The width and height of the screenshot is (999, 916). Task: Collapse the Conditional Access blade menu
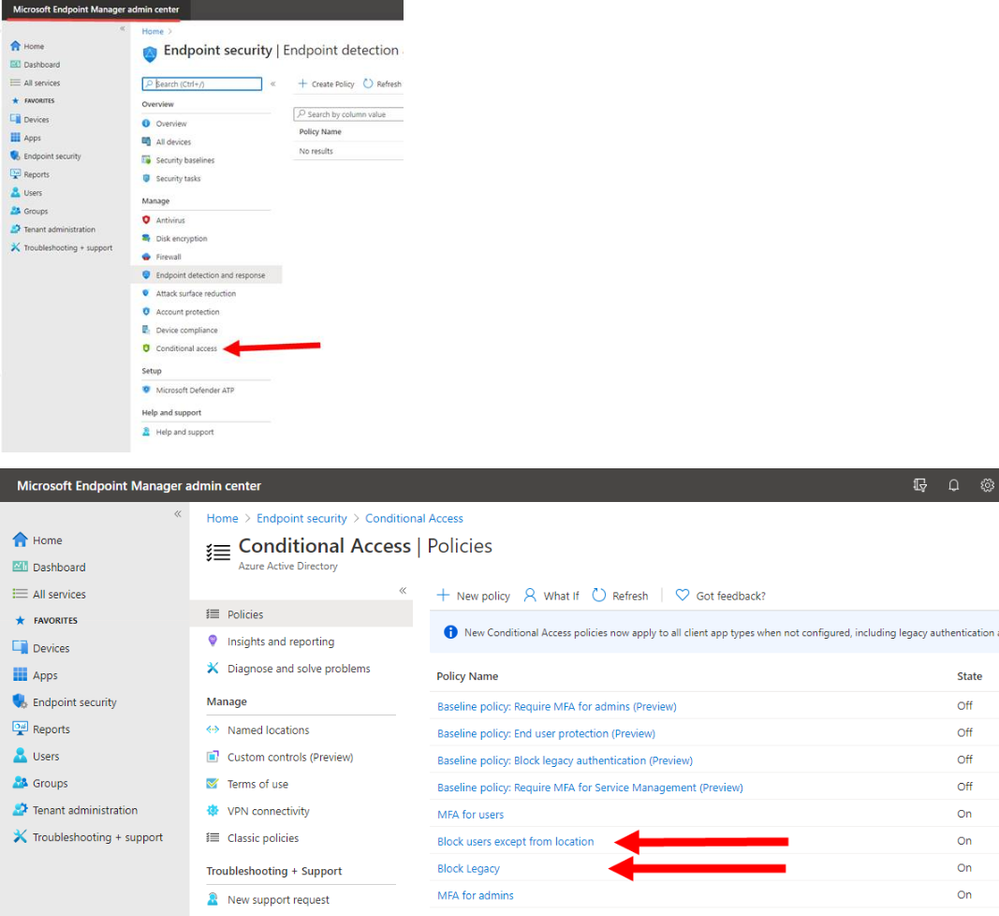pyautogui.click(x=403, y=590)
